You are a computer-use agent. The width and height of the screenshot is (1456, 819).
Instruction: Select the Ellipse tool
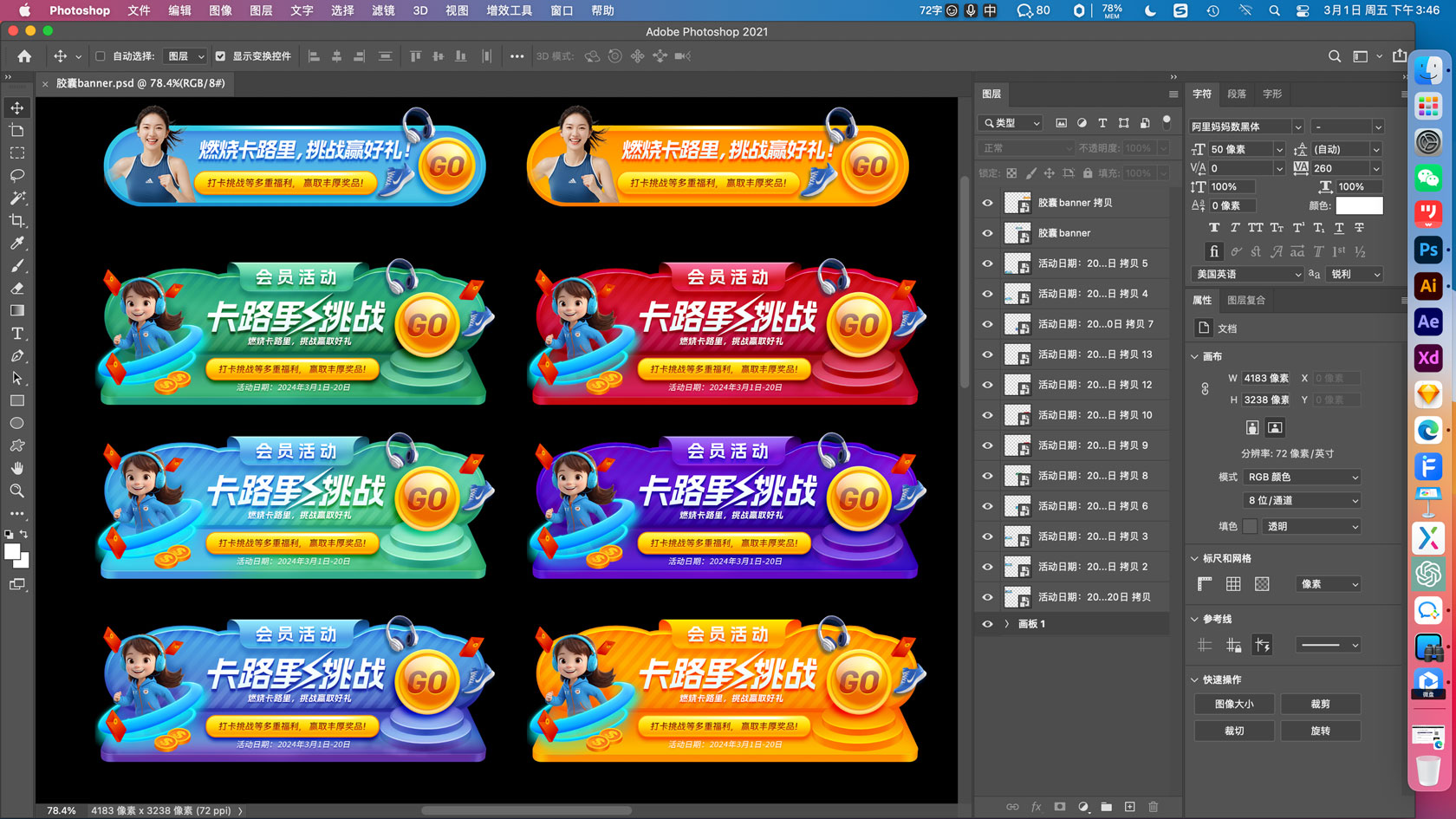pos(16,423)
